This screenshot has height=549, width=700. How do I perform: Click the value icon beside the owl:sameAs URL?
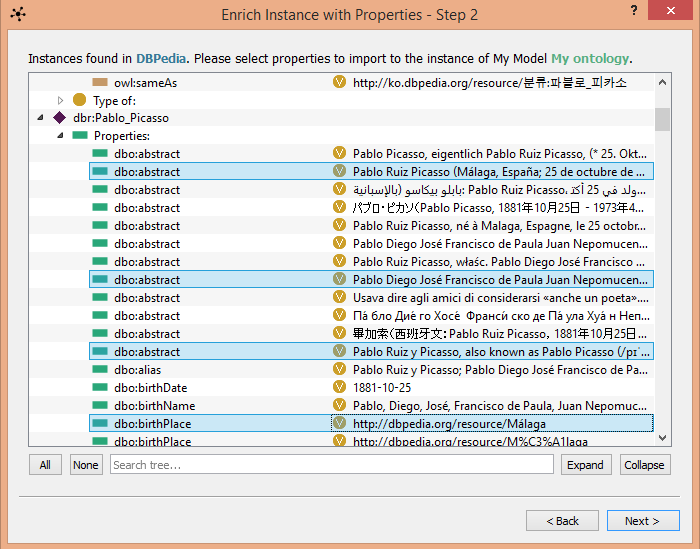coord(340,82)
